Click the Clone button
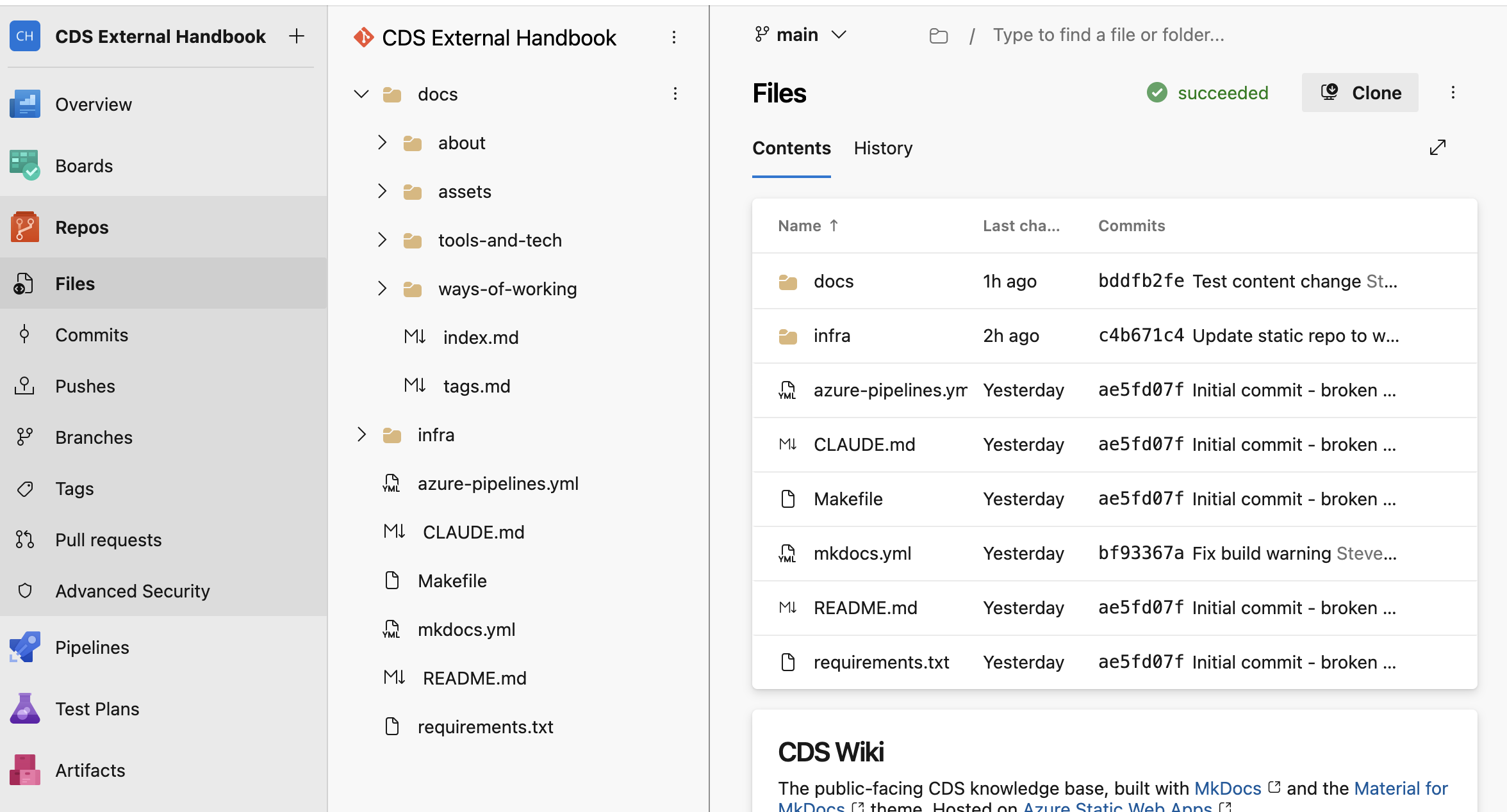 [x=1360, y=93]
